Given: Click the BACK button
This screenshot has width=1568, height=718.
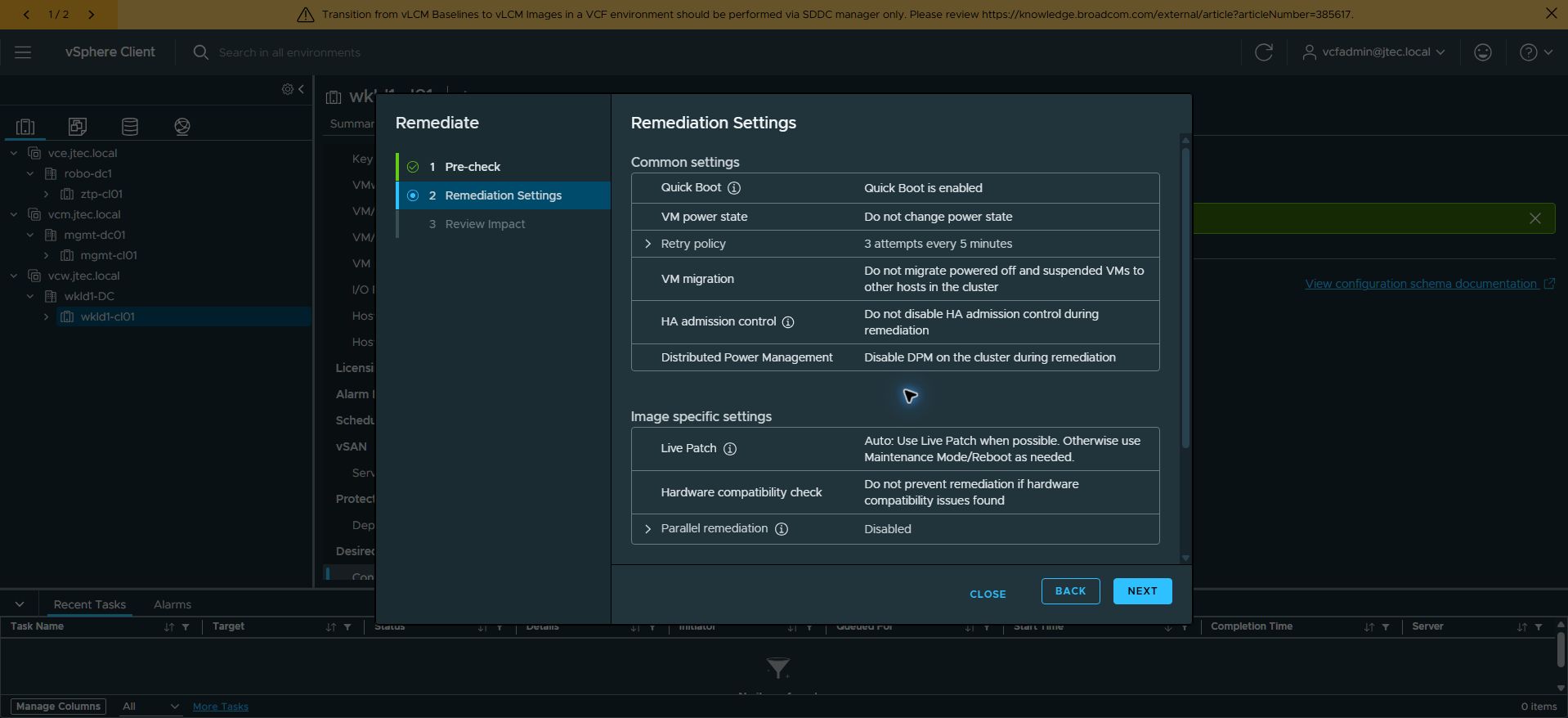Looking at the screenshot, I should point(1070,591).
